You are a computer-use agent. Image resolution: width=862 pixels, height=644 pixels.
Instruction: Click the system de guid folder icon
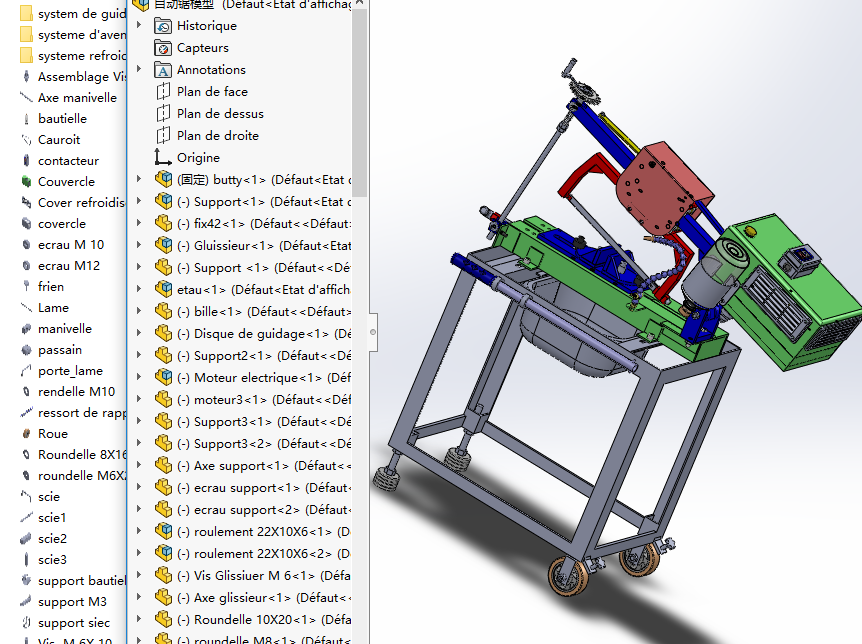point(26,13)
